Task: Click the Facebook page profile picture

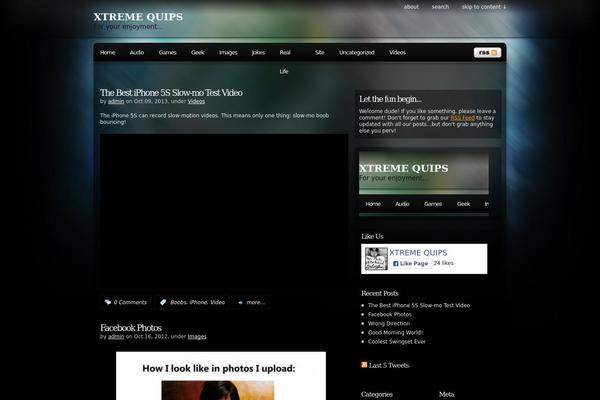Action: (376, 259)
